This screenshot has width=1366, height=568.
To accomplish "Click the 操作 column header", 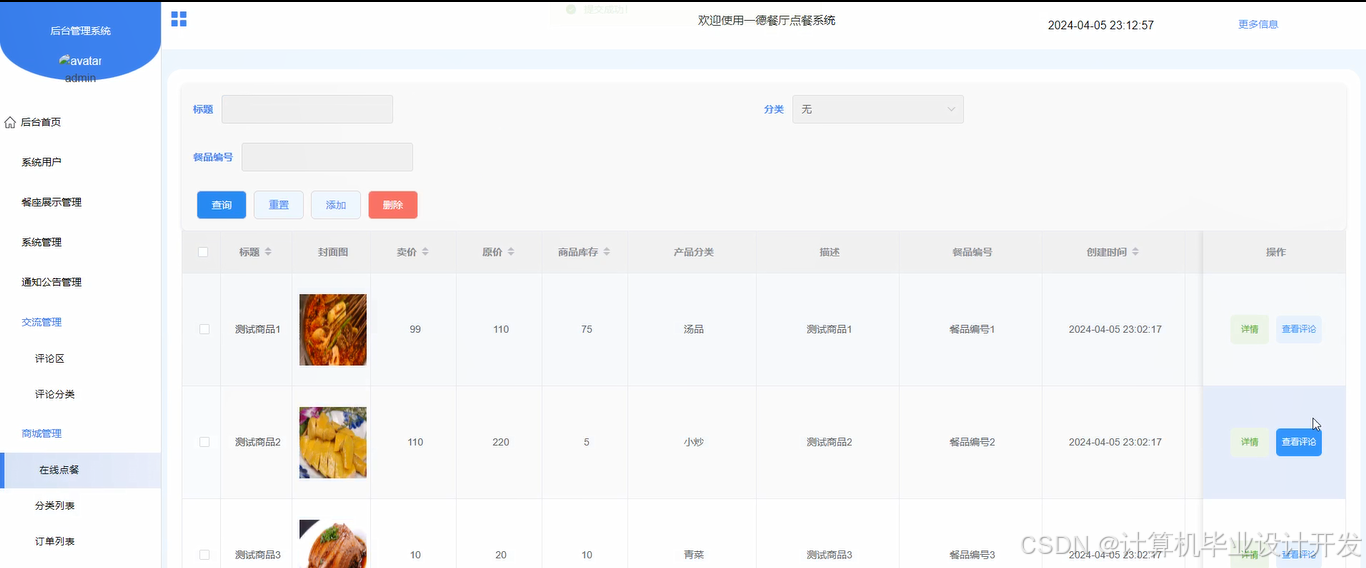I will [1275, 252].
